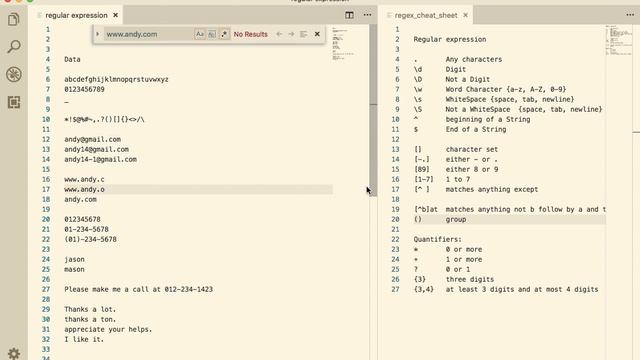Toggle Match Case in find widget

(x=200, y=34)
